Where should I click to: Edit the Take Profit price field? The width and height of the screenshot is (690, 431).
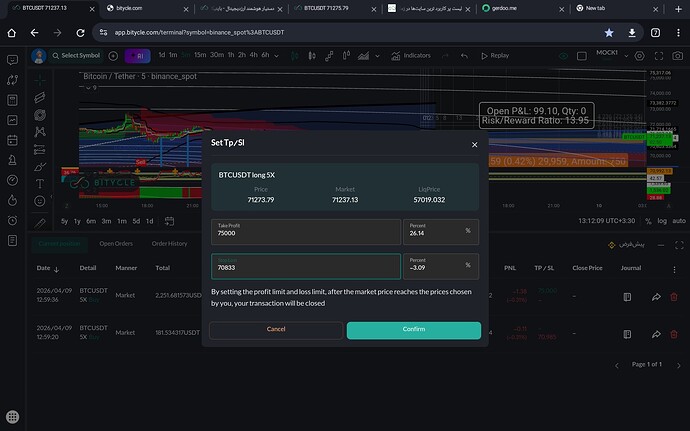click(306, 232)
